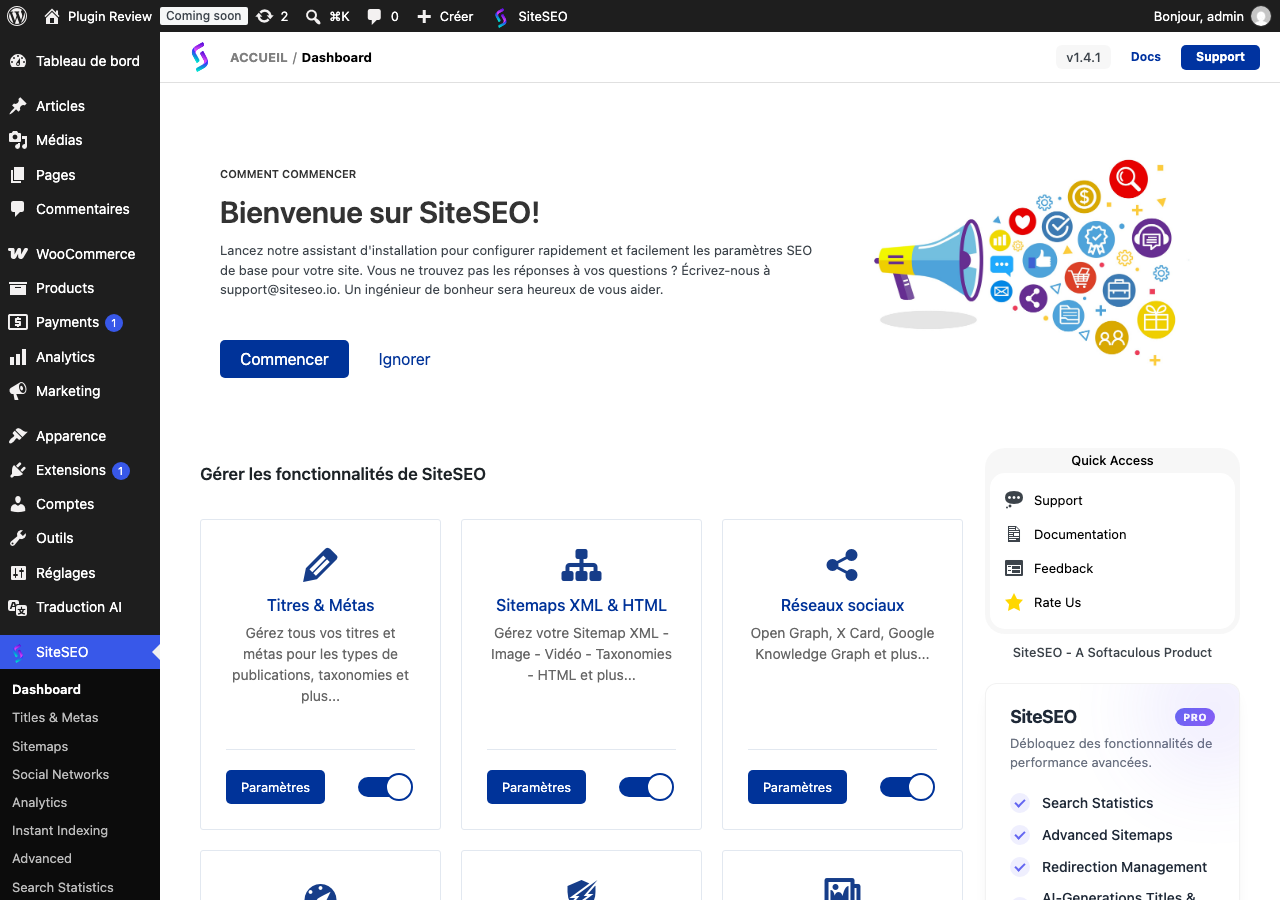Click the Commentaires bubble icon in sidebar
Image resolution: width=1280 pixels, height=900 pixels.
pos(18,209)
